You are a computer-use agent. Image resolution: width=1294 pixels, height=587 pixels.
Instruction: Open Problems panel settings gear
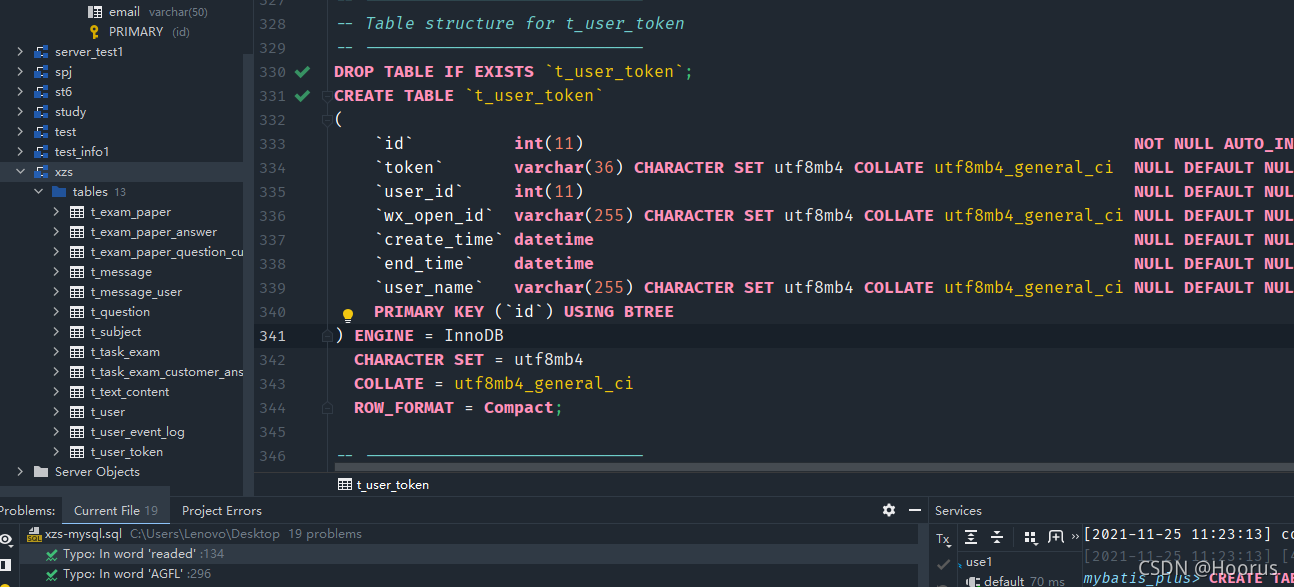(x=889, y=510)
